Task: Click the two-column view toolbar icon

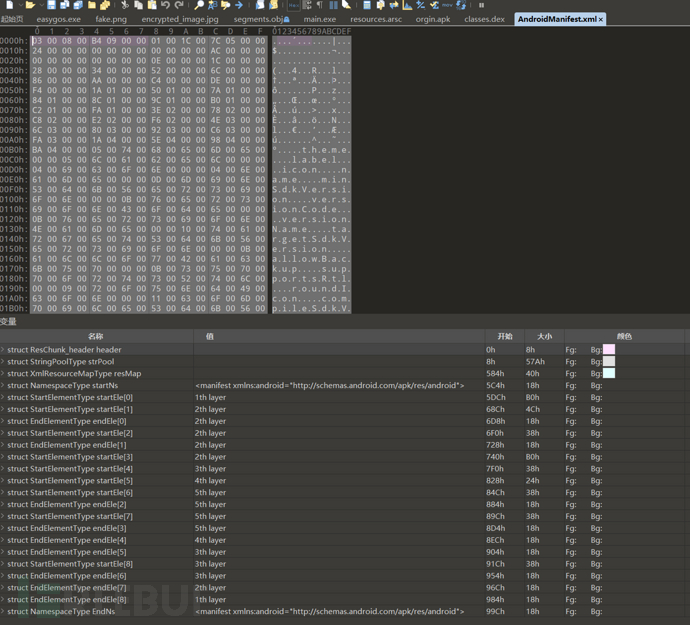Action: pos(334,5)
